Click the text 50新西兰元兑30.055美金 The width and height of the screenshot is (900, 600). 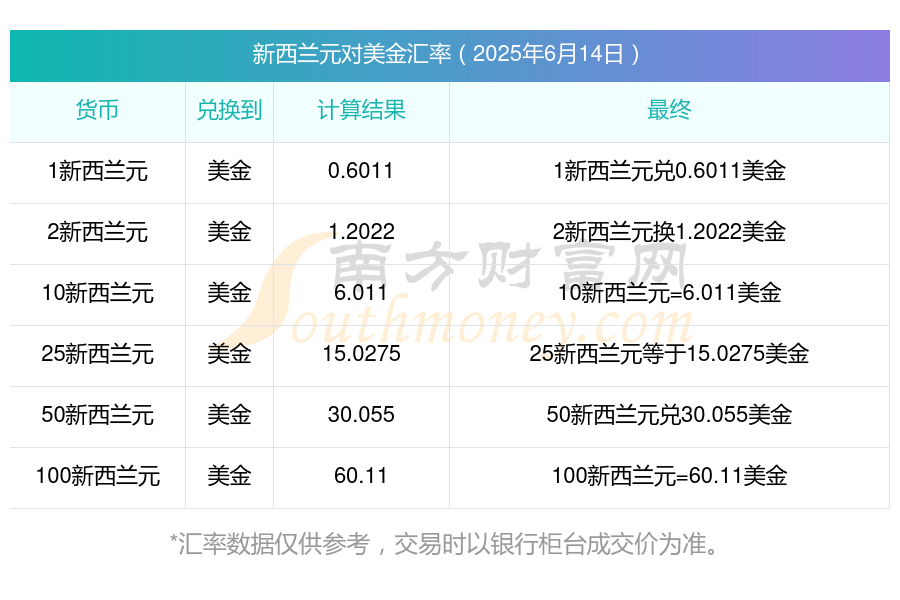pyautogui.click(x=669, y=415)
